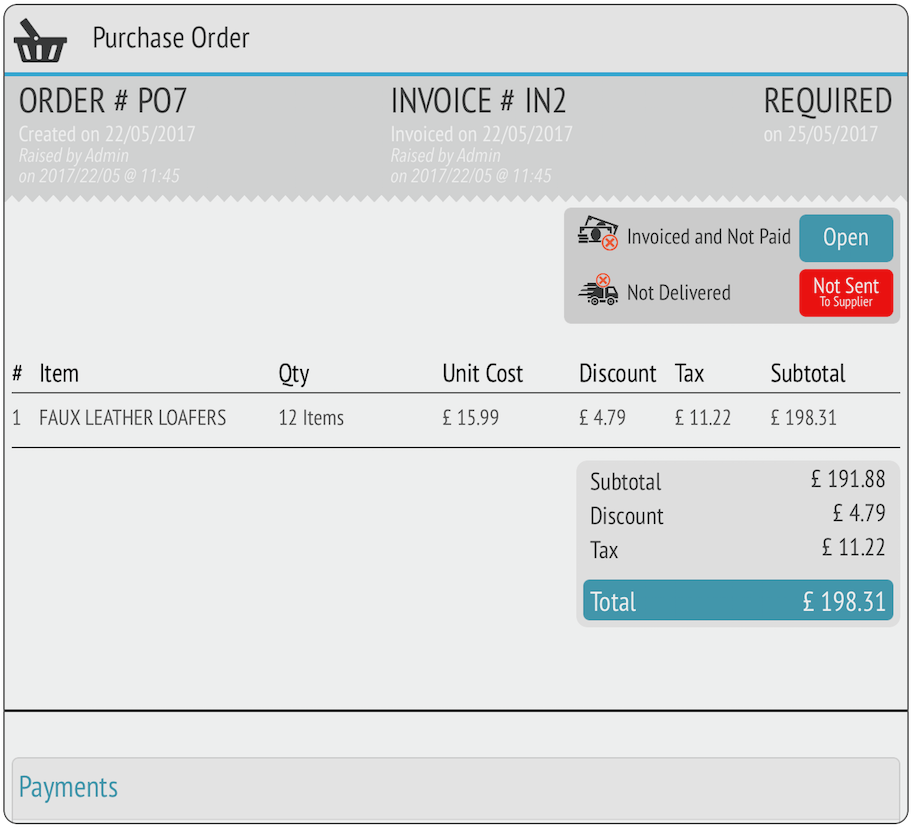Click the Tax column header
Image resolution: width=911 pixels, height=827 pixels.
coord(689,374)
